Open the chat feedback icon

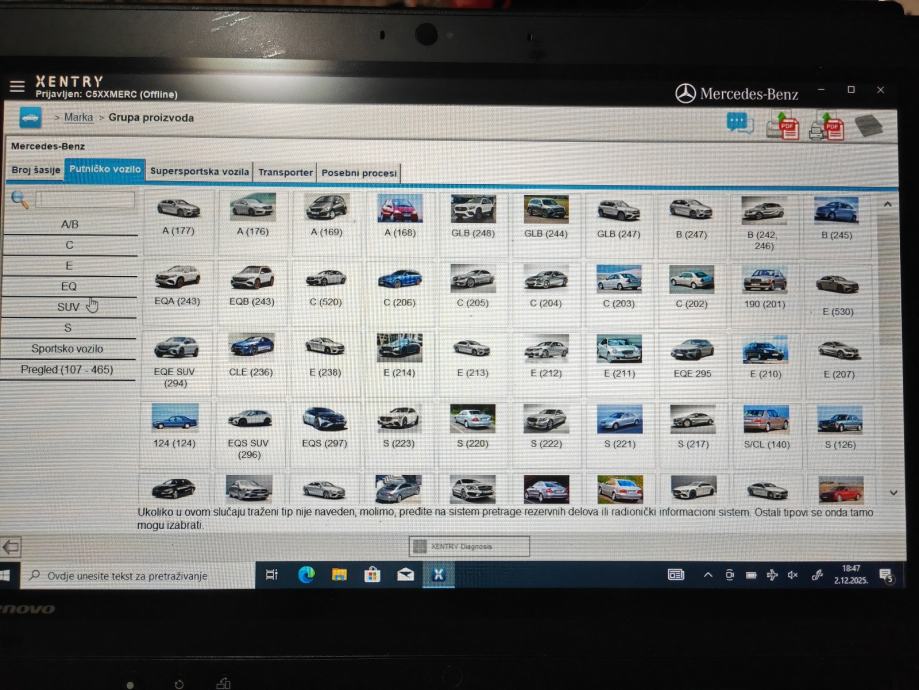739,123
